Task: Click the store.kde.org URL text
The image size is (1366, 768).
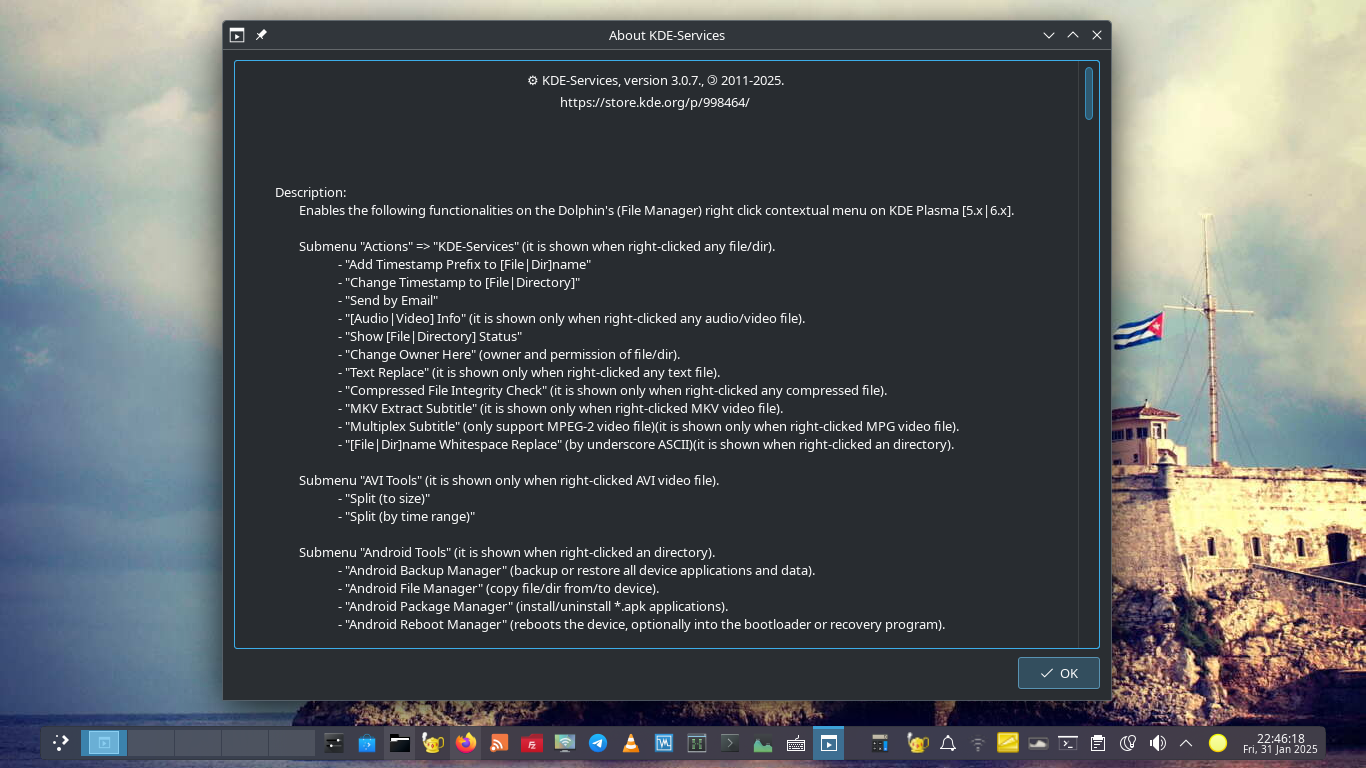Action: coord(654,102)
